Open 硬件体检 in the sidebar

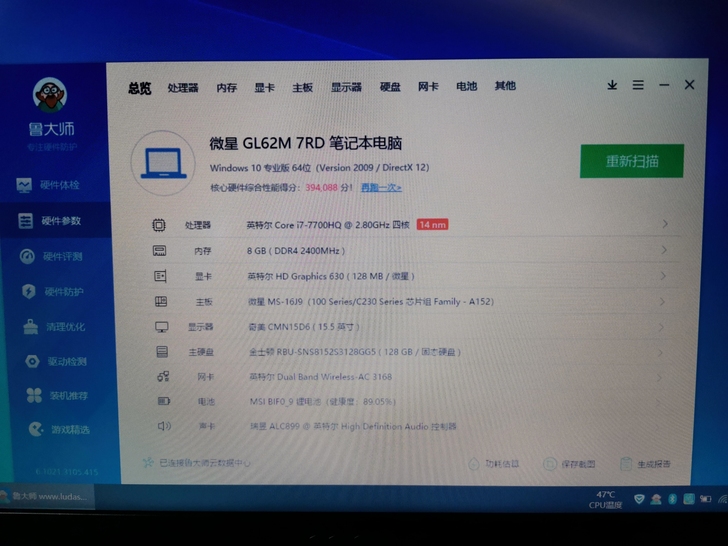pyautogui.click(x=48, y=185)
